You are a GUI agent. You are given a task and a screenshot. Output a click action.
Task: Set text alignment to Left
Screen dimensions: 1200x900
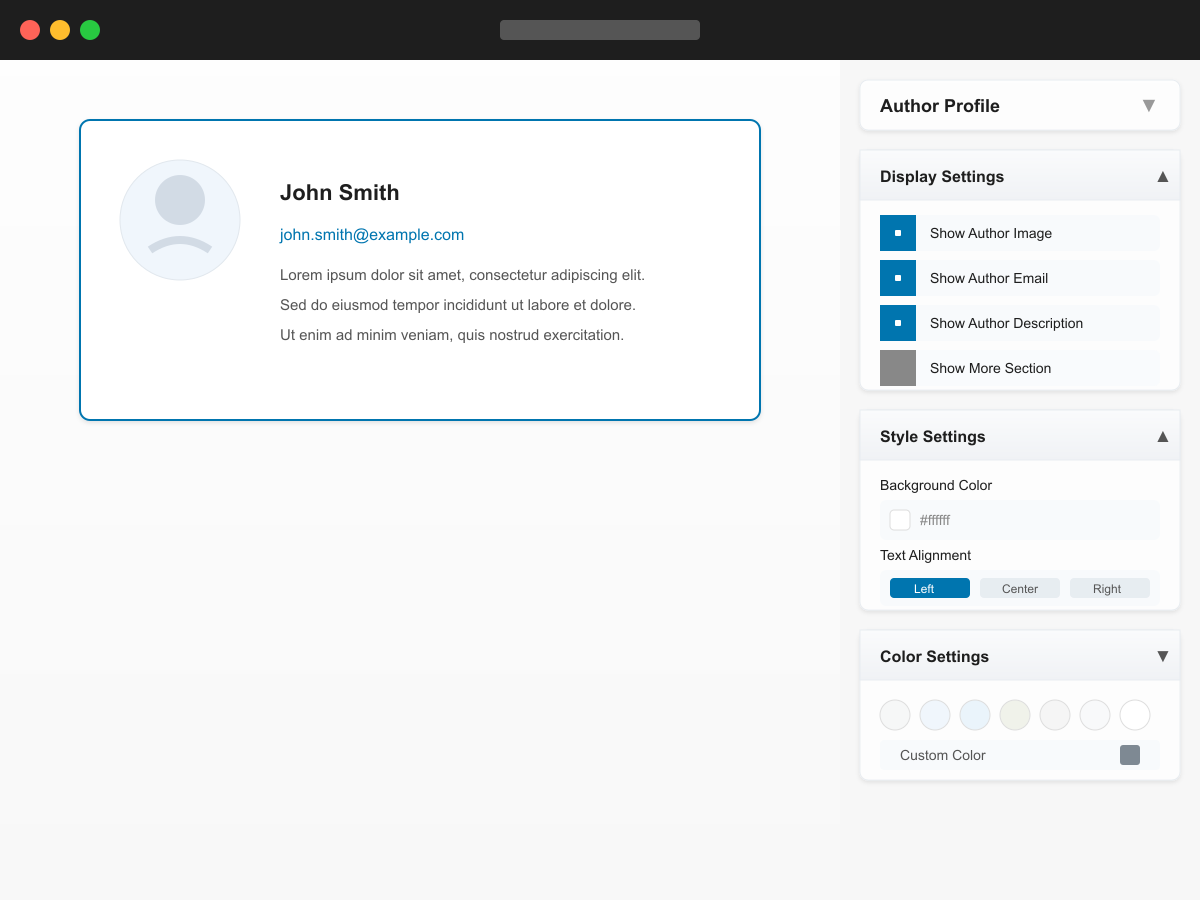tap(930, 588)
